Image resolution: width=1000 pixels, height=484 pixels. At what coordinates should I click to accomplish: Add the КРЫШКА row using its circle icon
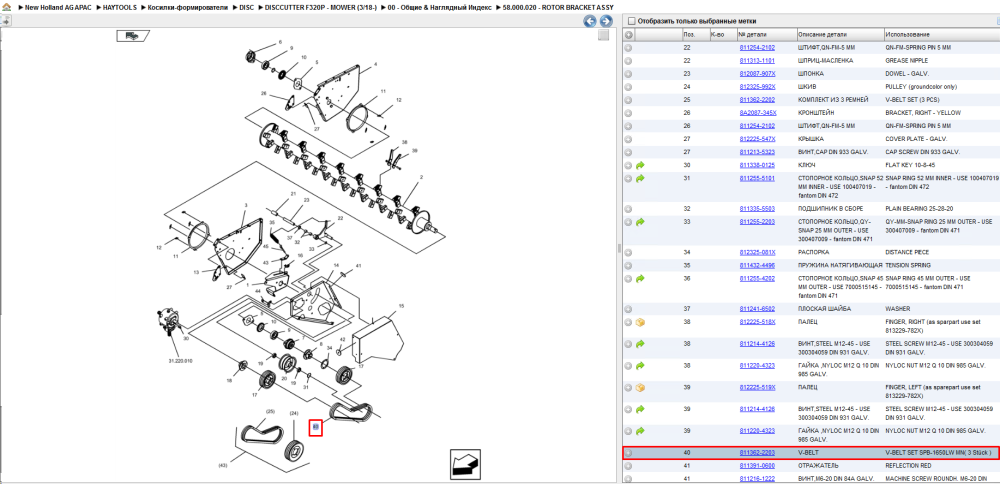[x=628, y=139]
